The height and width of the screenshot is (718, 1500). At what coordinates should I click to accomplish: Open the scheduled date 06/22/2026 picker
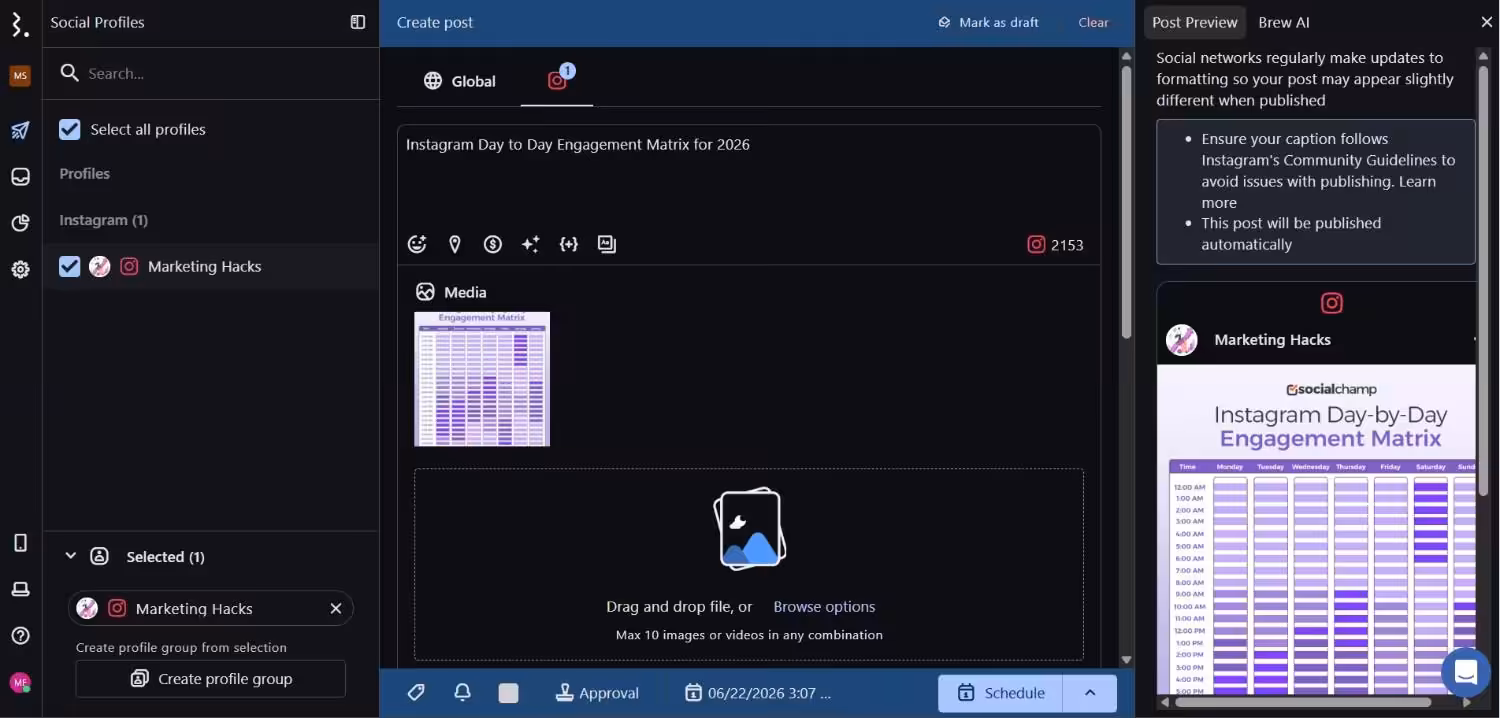pos(758,693)
